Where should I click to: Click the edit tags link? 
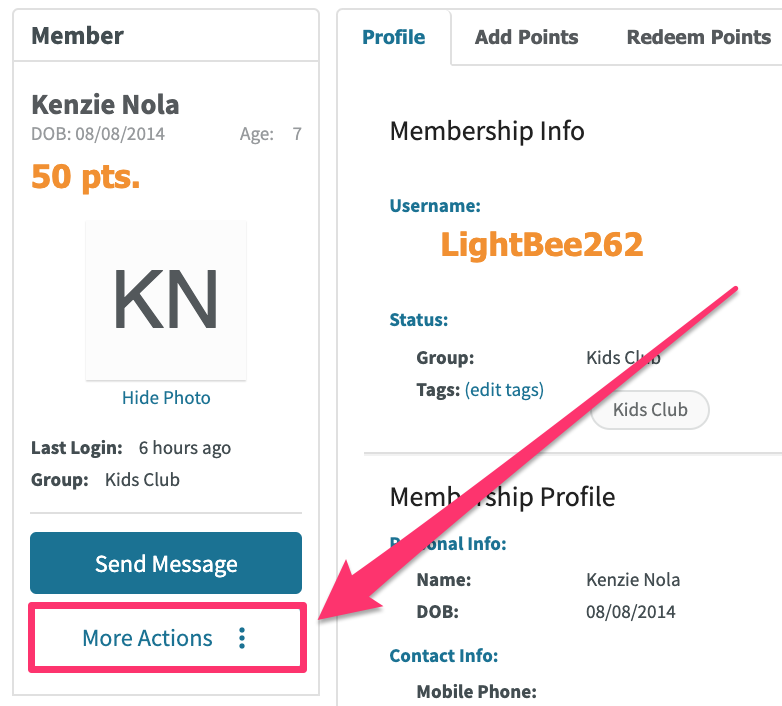click(x=504, y=390)
